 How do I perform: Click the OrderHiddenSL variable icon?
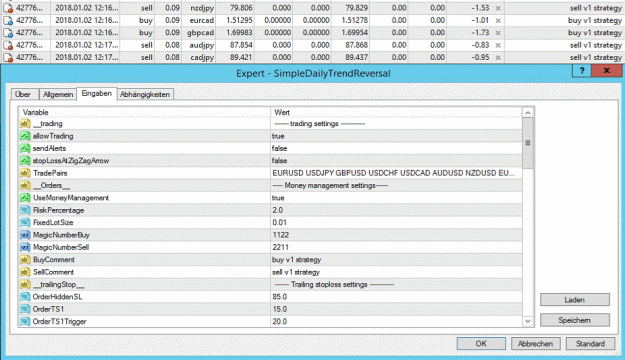[x=25, y=297]
